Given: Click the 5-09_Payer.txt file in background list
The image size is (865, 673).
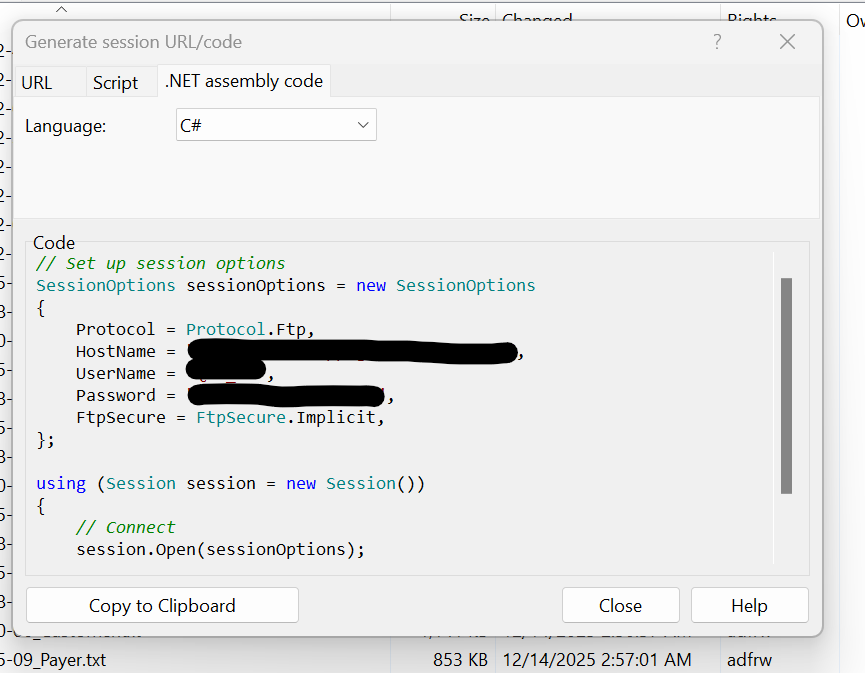Looking at the screenshot, I should 54,660.
